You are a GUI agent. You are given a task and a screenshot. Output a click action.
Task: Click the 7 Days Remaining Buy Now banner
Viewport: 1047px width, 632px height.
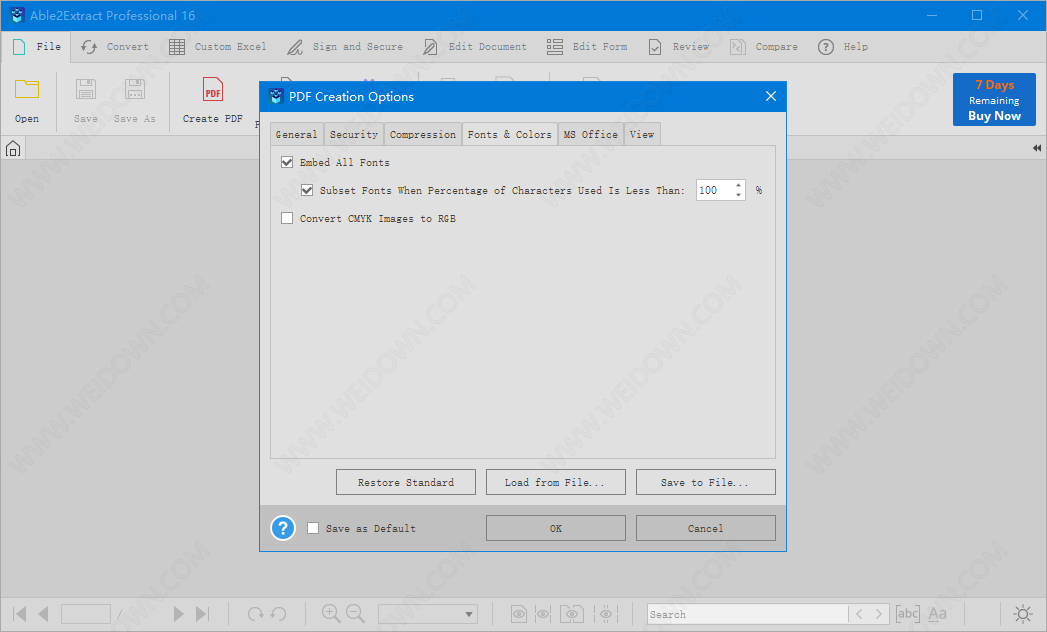[x=994, y=100]
